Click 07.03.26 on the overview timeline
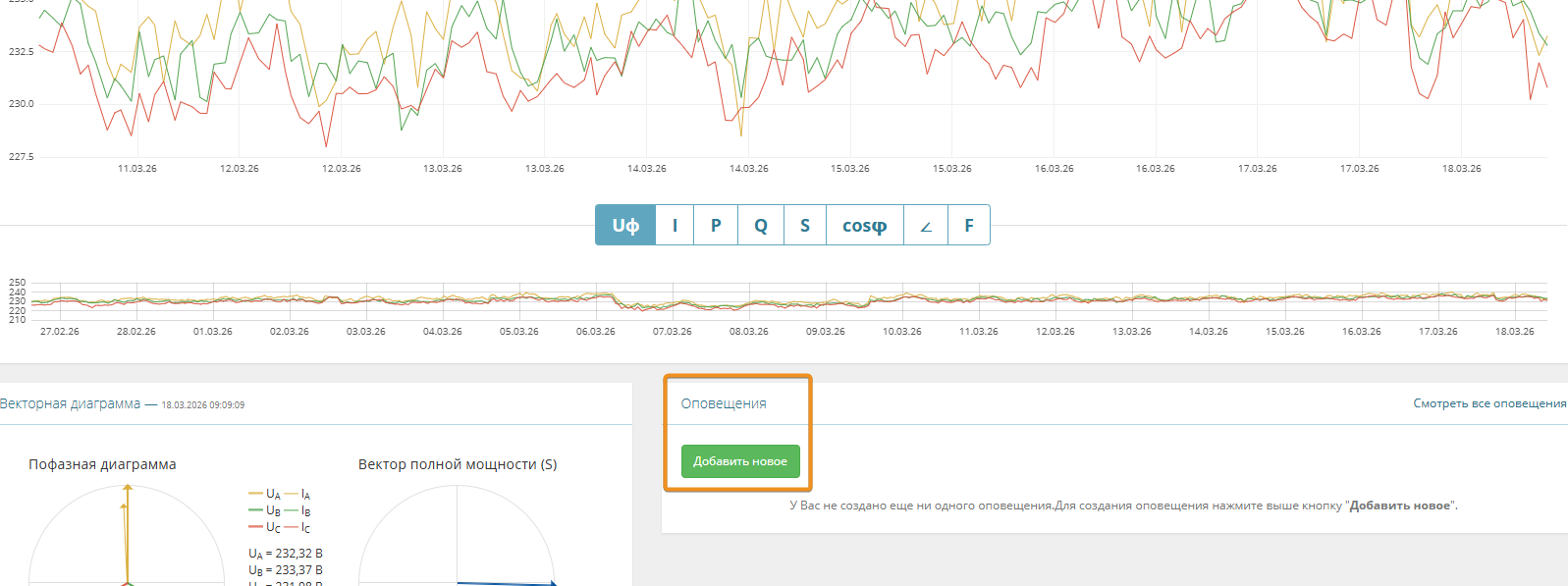The height and width of the screenshot is (586, 1568). click(x=672, y=332)
